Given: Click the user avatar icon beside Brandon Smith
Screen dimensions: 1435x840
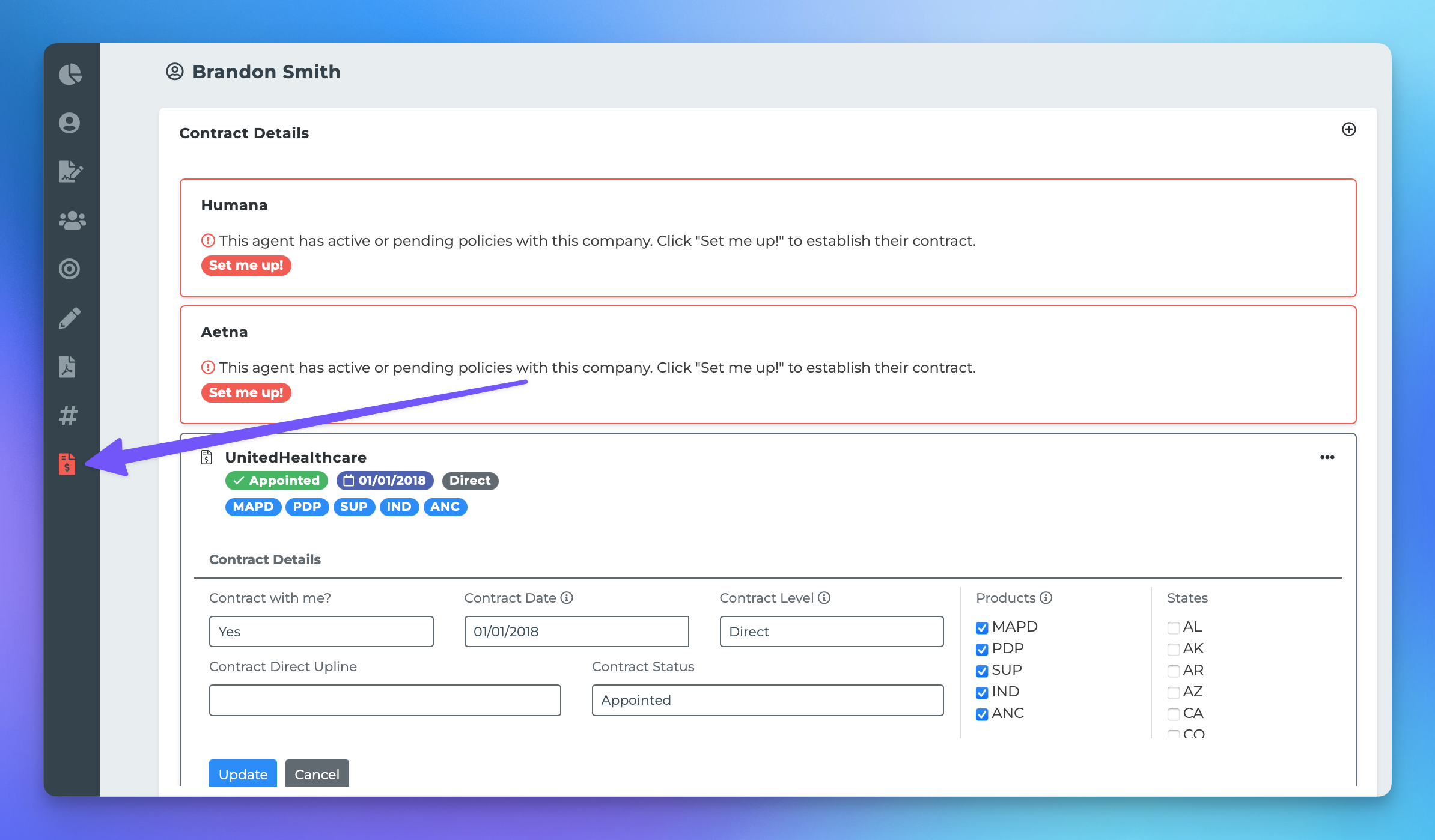Looking at the screenshot, I should [175, 72].
